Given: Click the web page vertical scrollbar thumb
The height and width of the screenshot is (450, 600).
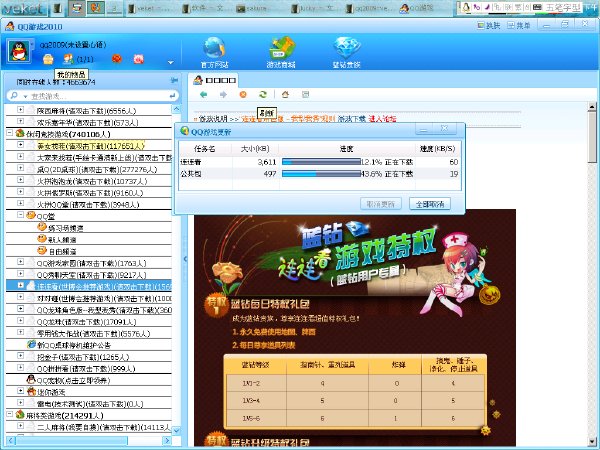Looking at the screenshot, I should click(x=592, y=137).
